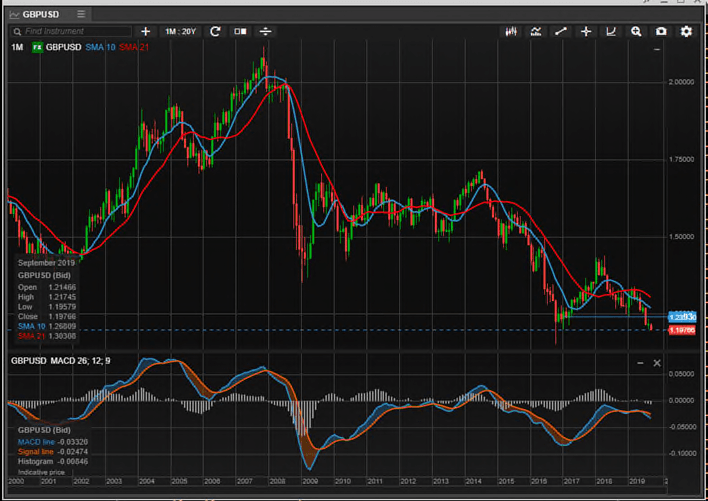The image size is (708, 501).
Task: Click the zoom magnifier icon
Action: coord(636,31)
